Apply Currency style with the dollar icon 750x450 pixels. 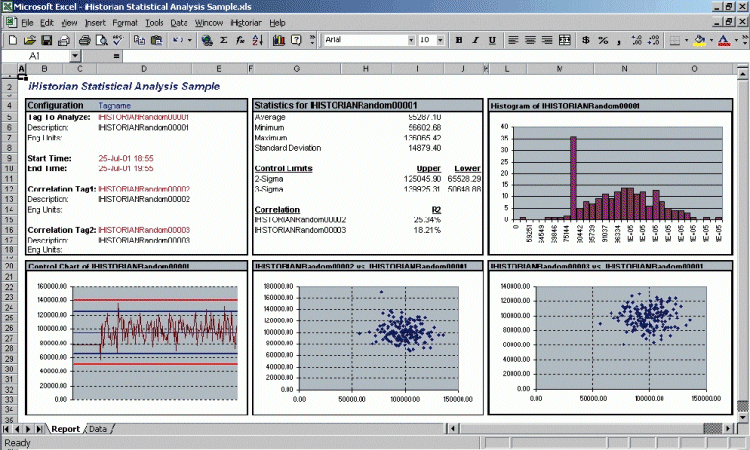(x=585, y=40)
